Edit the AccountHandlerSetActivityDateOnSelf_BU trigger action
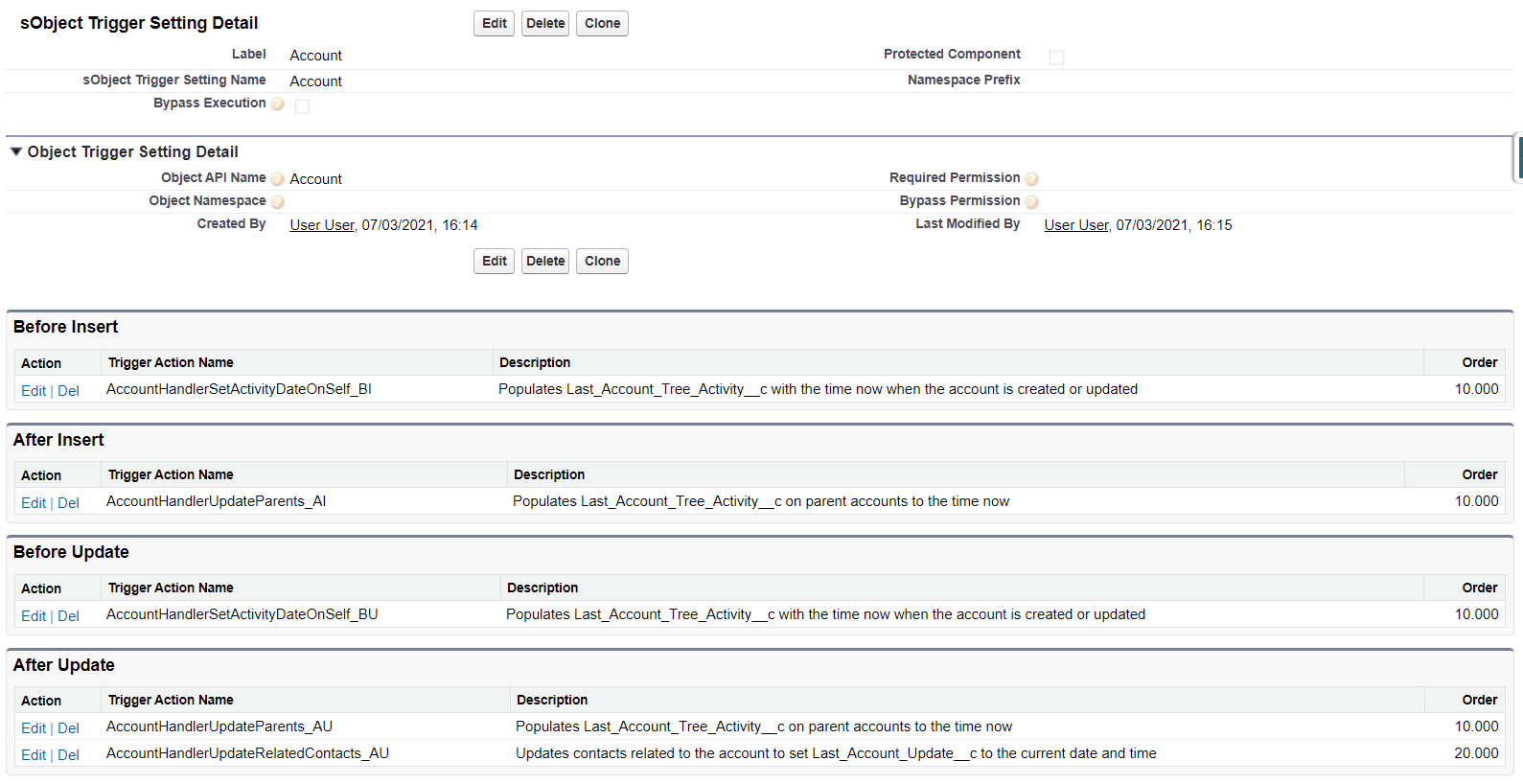Viewport: 1523px width, 784px height. click(x=34, y=616)
